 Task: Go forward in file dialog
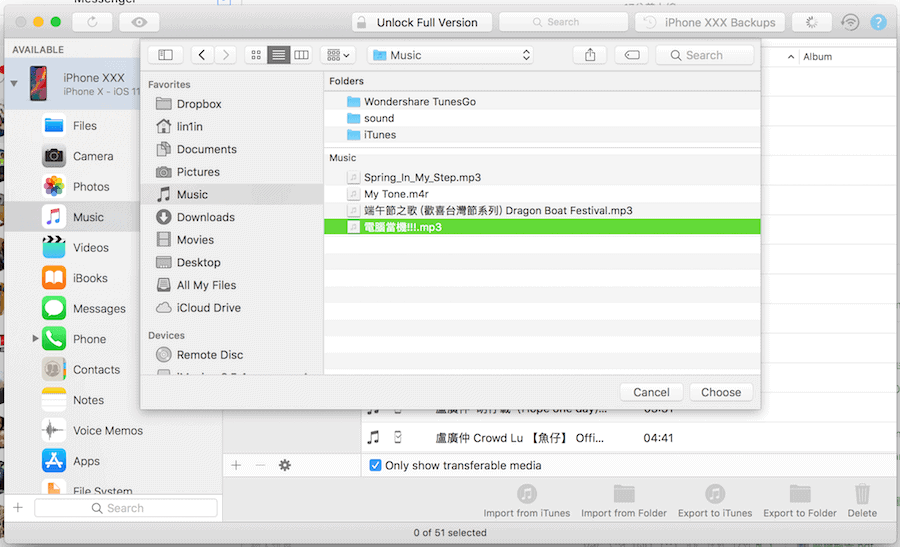226,55
